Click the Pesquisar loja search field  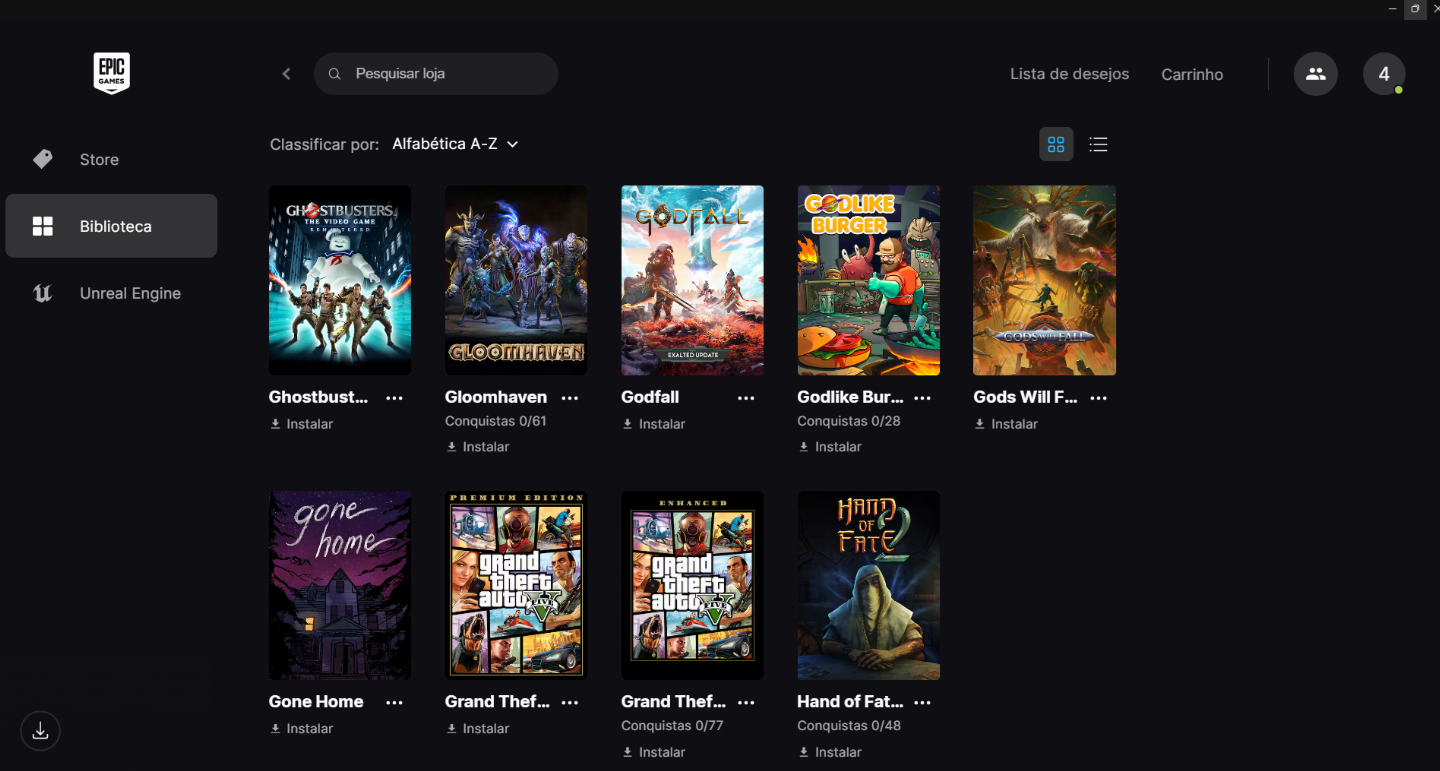pos(436,74)
